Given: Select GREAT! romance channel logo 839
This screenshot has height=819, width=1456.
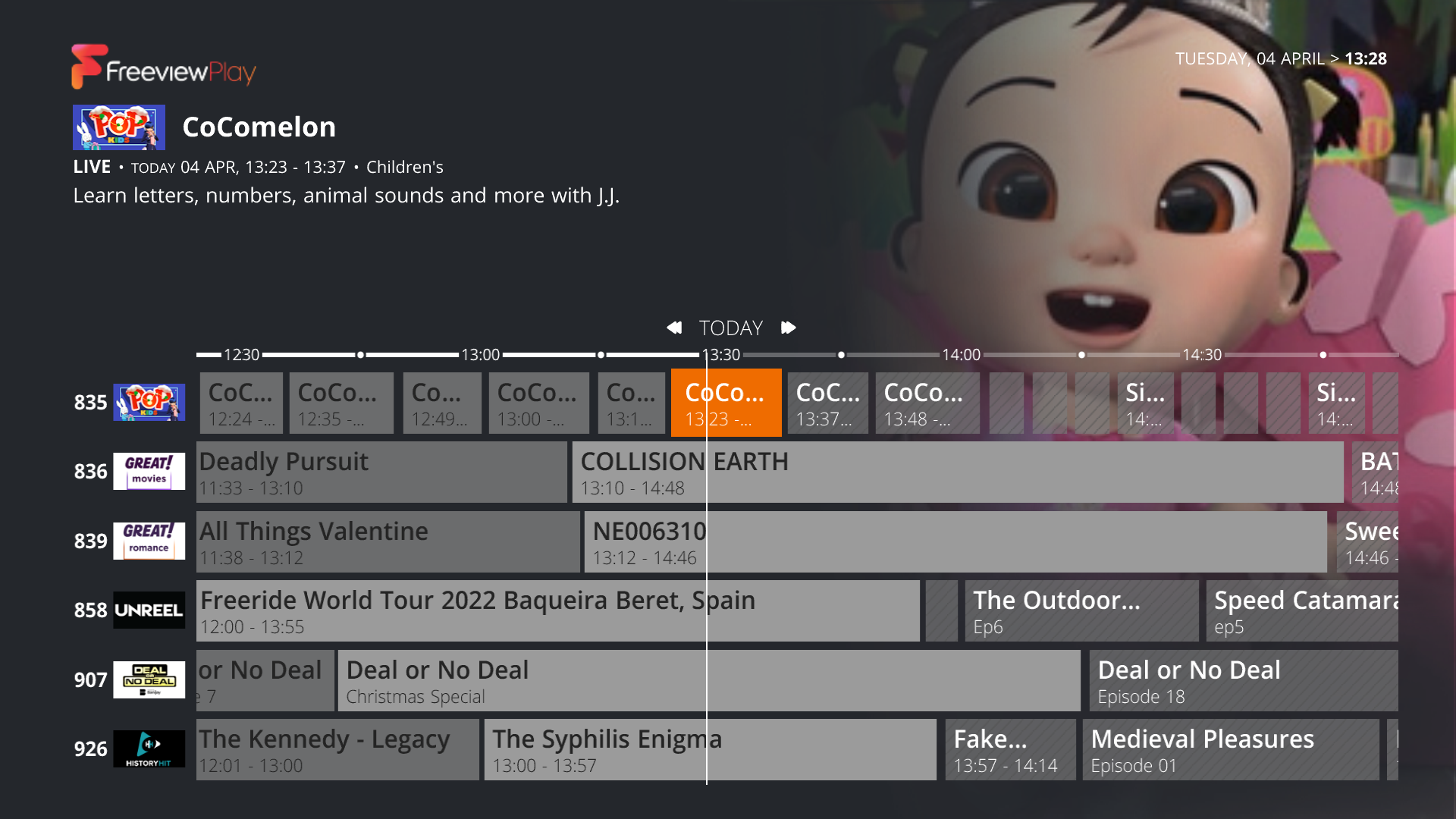Looking at the screenshot, I should click(x=149, y=541).
